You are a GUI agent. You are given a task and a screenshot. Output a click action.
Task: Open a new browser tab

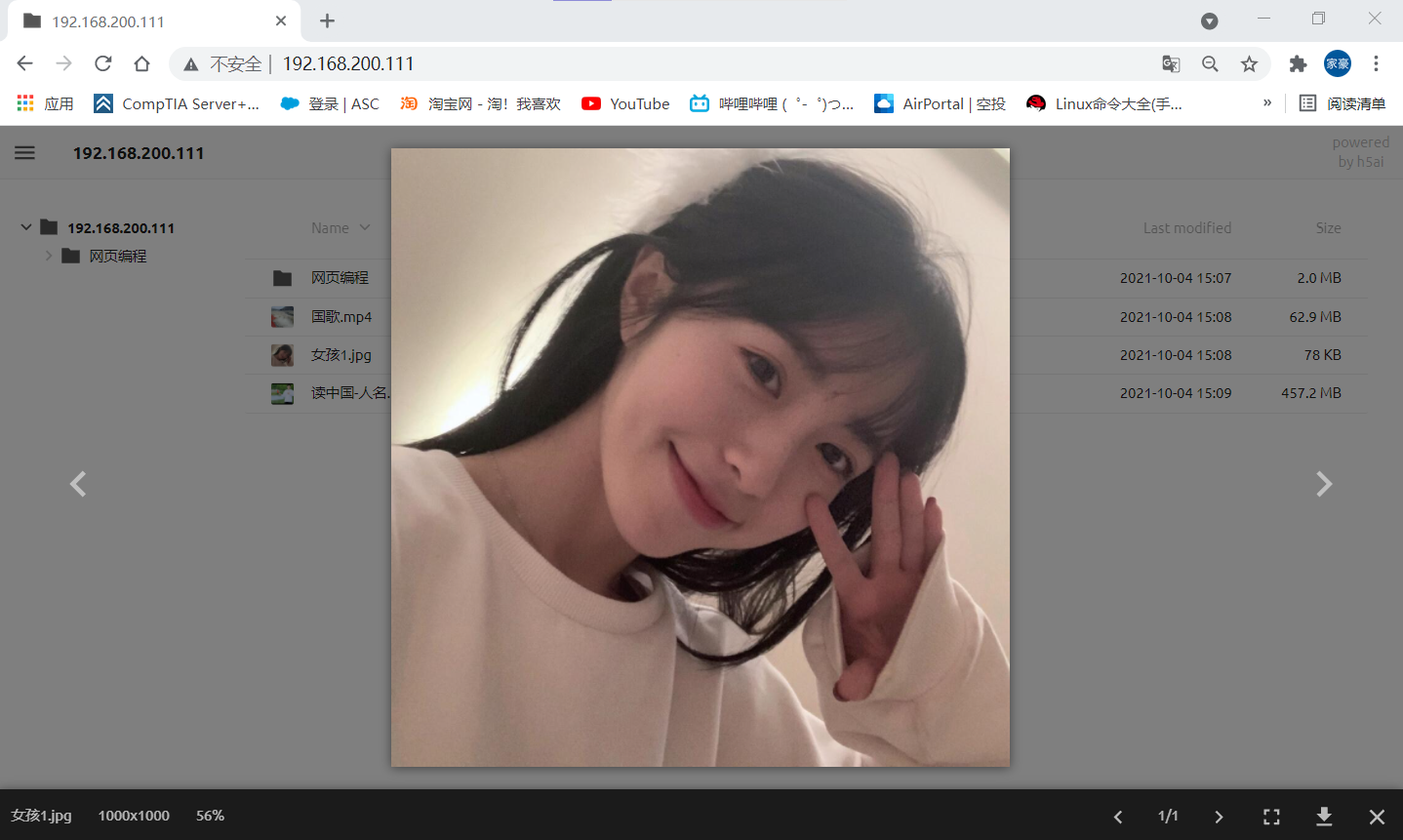[327, 20]
